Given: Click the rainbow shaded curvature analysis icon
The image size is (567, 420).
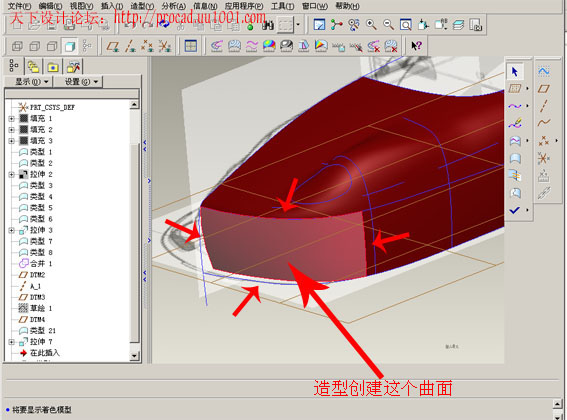Looking at the screenshot, I should 269,46.
